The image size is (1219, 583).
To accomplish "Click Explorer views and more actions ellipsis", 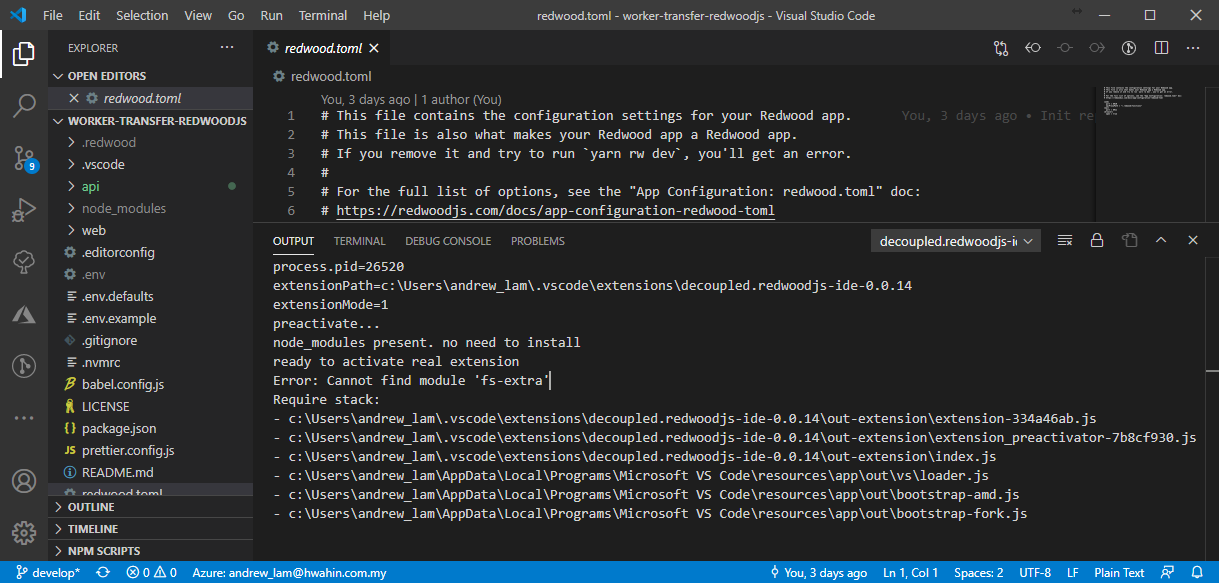I will pos(228,48).
